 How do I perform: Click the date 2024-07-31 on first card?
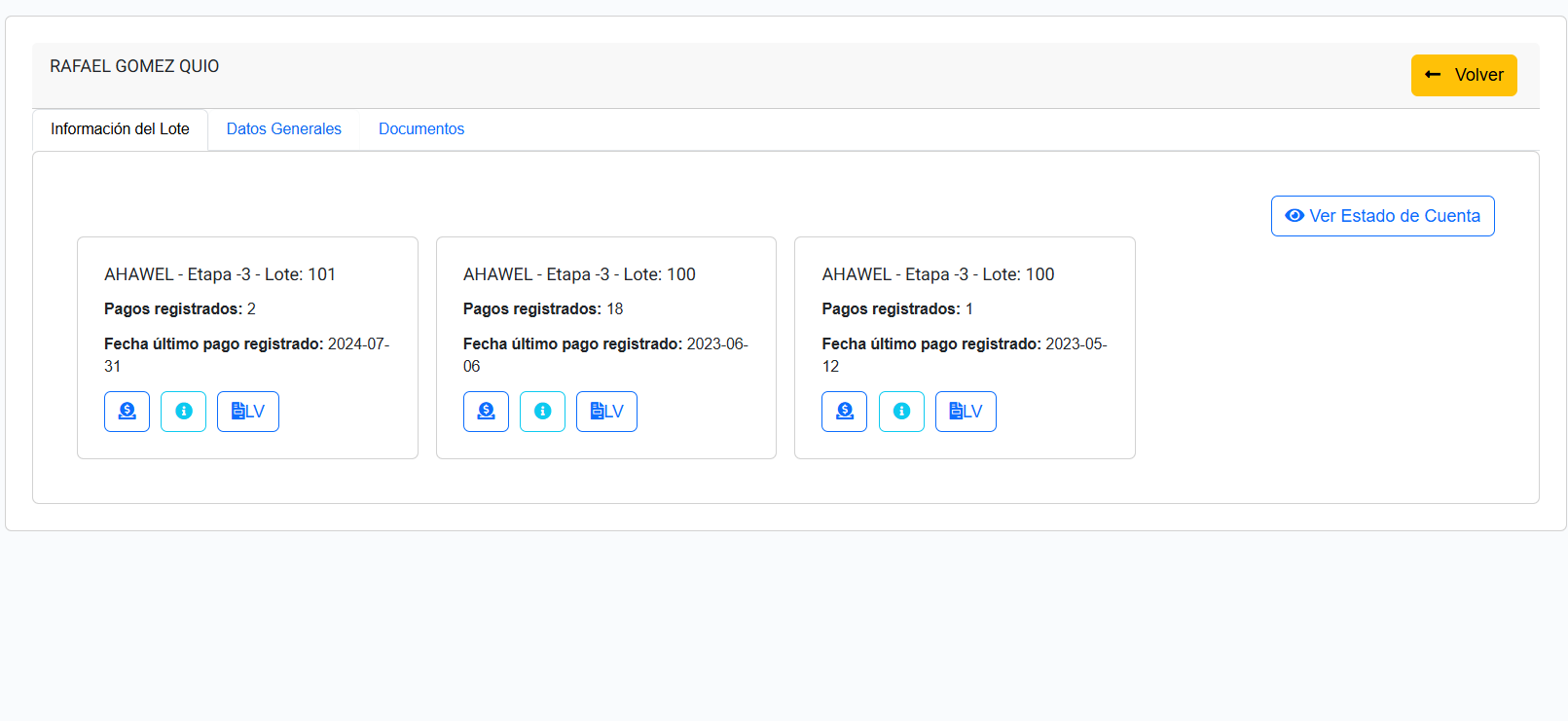point(357,344)
